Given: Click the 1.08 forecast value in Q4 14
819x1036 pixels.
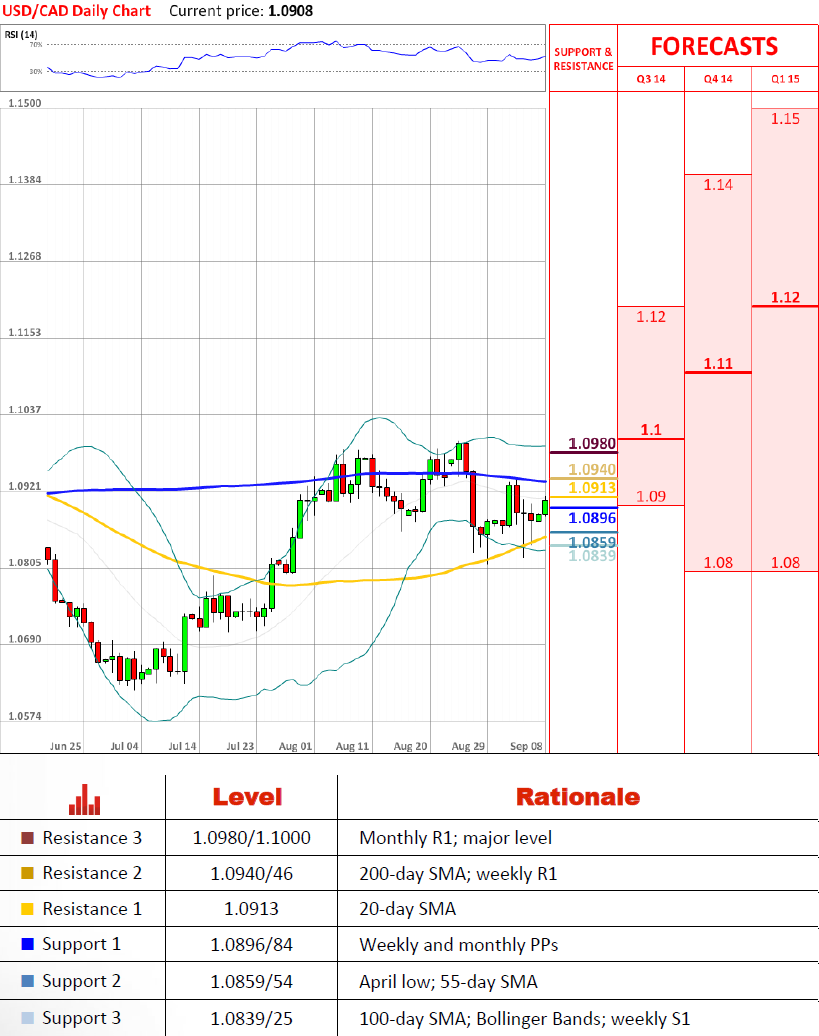Looking at the screenshot, I should [718, 563].
